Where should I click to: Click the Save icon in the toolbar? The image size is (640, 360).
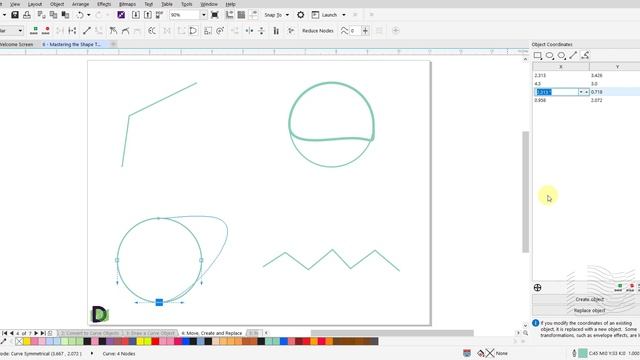pyautogui.click(x=15, y=15)
